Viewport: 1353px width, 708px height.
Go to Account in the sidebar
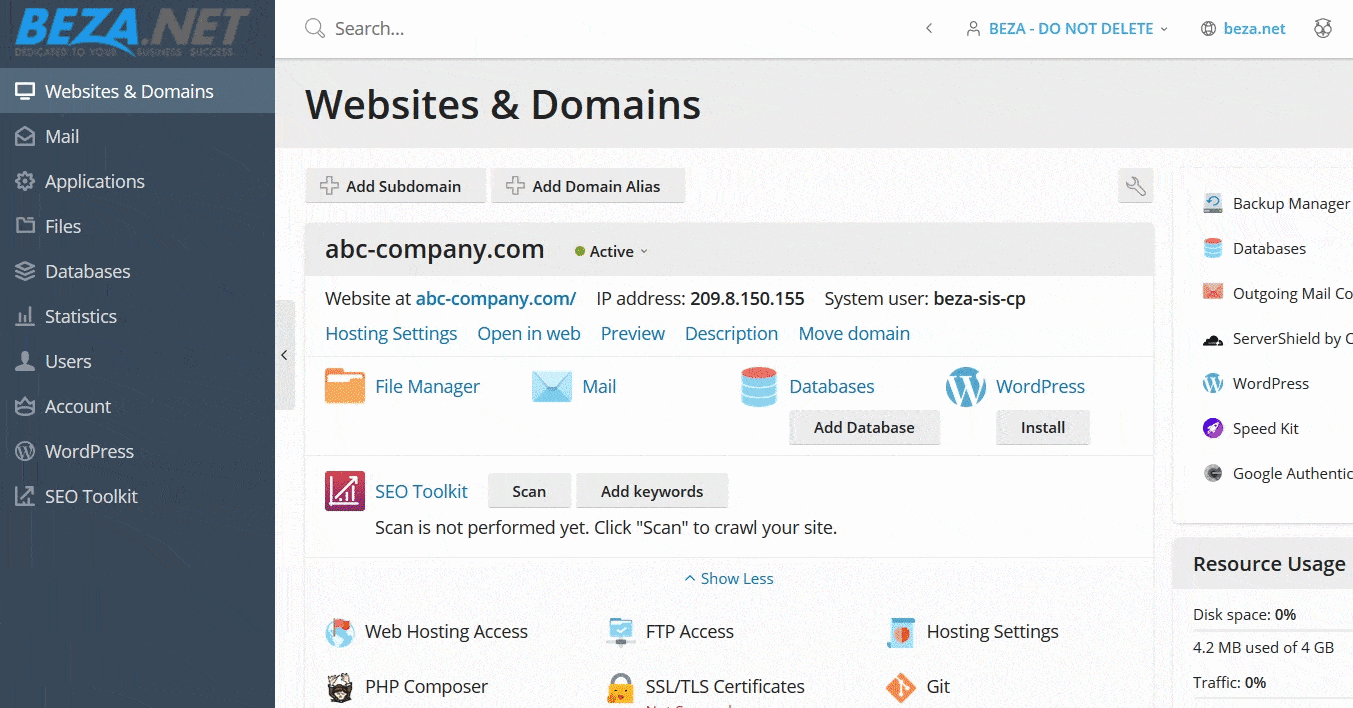(137, 406)
